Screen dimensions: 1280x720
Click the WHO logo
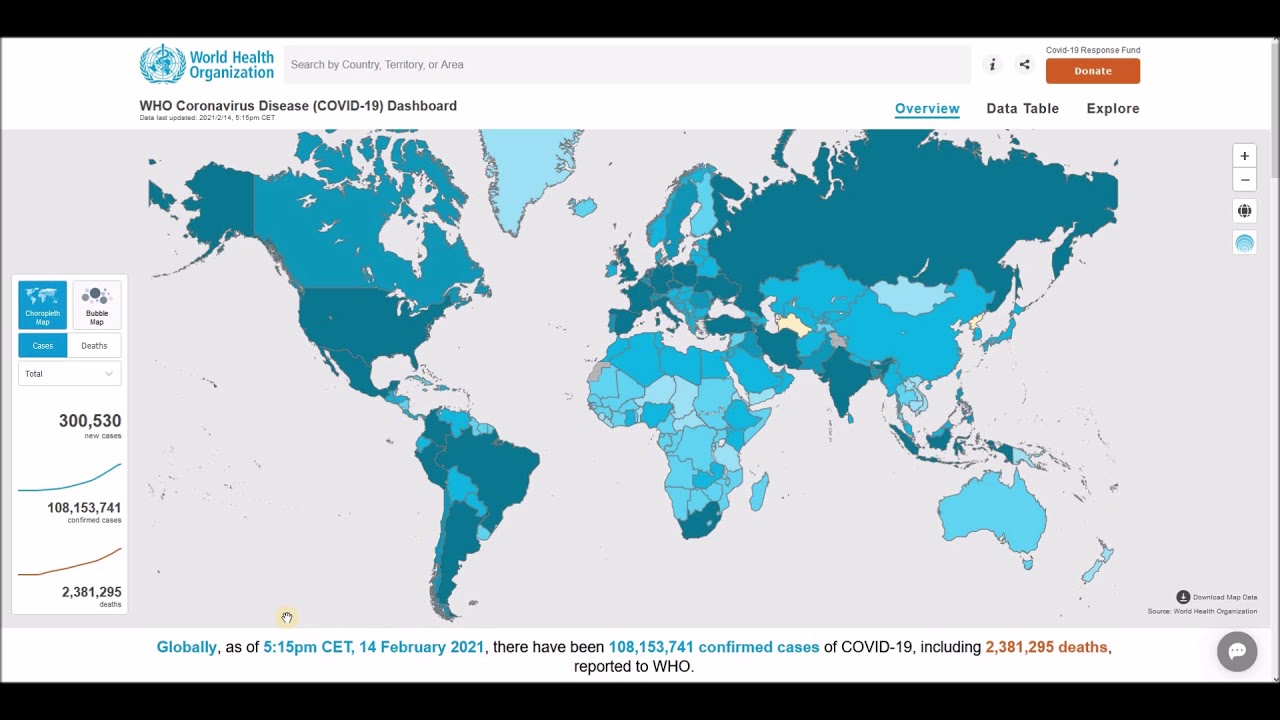point(206,64)
